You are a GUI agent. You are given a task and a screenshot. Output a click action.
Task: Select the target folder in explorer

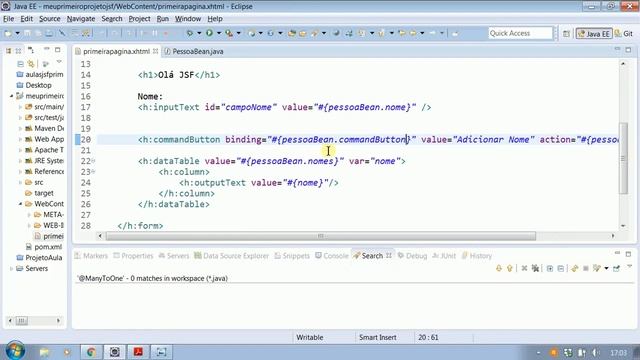[x=39, y=193]
